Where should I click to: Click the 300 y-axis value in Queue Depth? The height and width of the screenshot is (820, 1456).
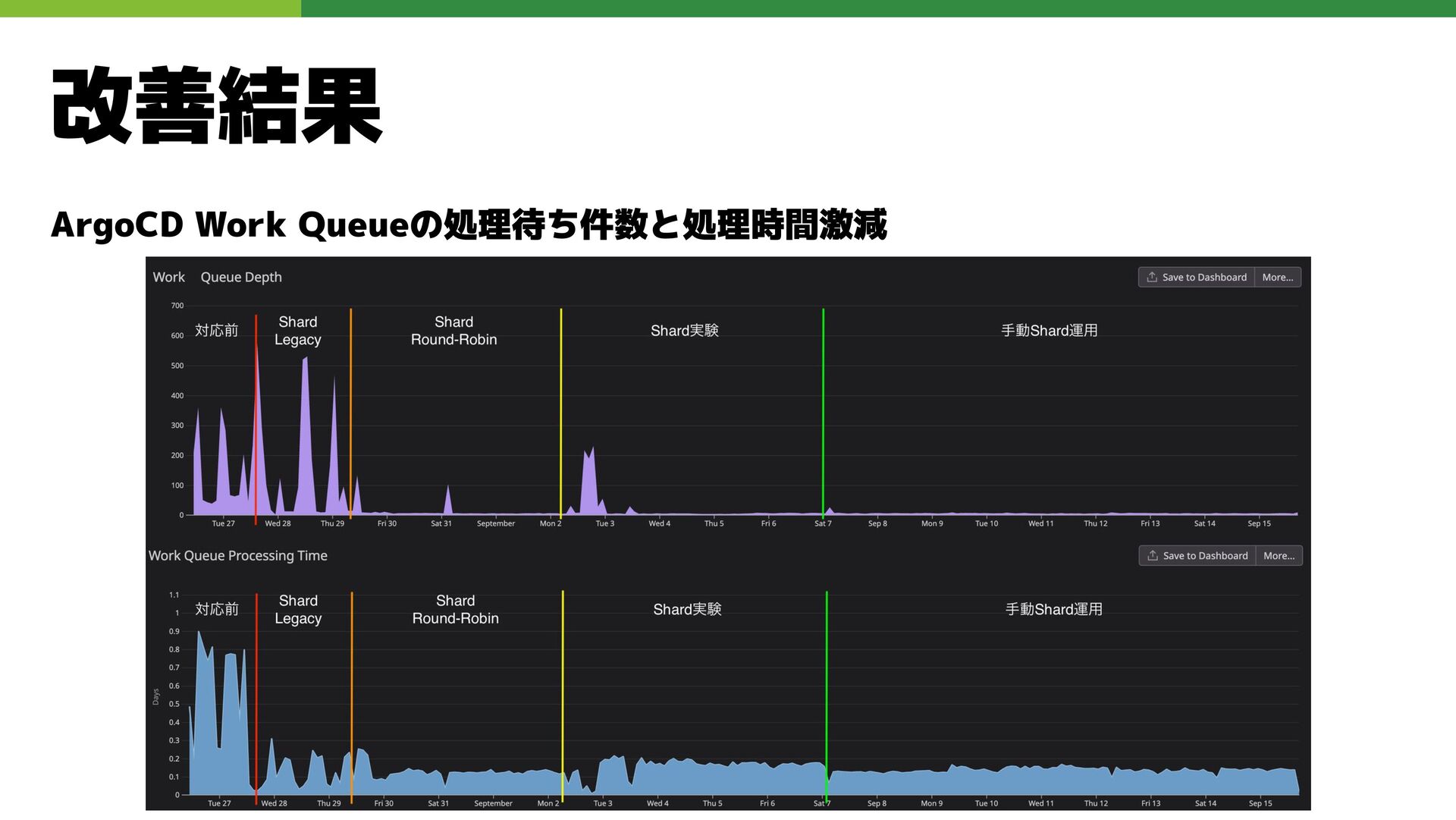(x=177, y=426)
